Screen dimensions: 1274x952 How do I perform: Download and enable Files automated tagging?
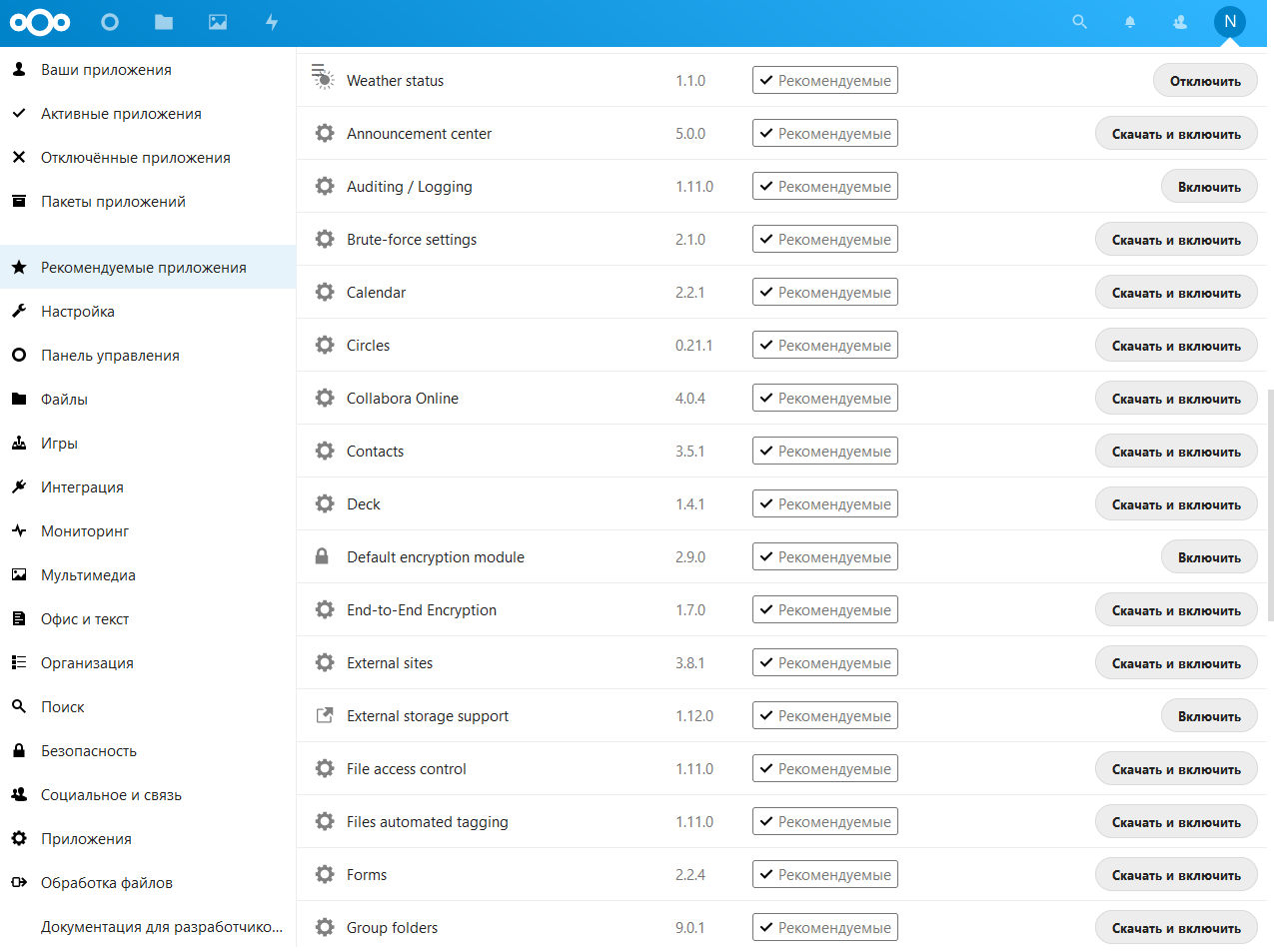click(x=1176, y=822)
